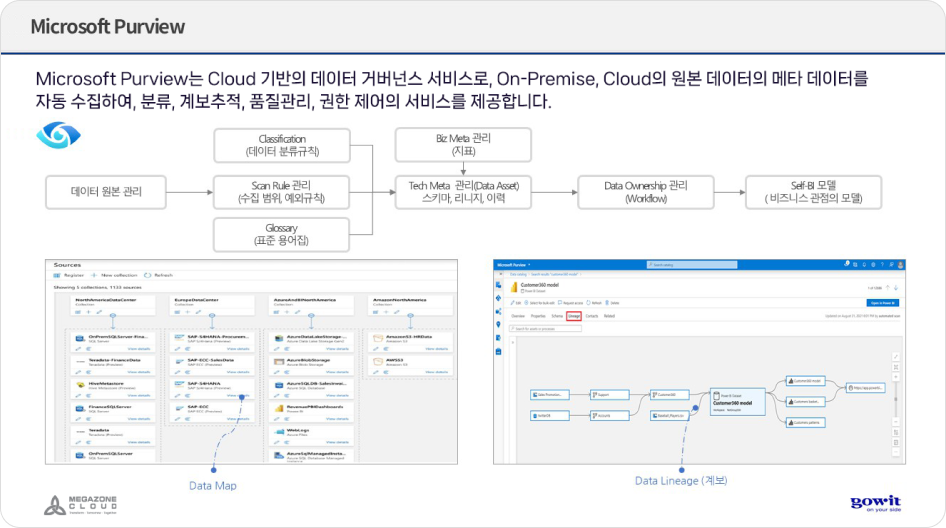Click the Search for assets or processes field
The height and width of the screenshot is (528, 946).
545,329
